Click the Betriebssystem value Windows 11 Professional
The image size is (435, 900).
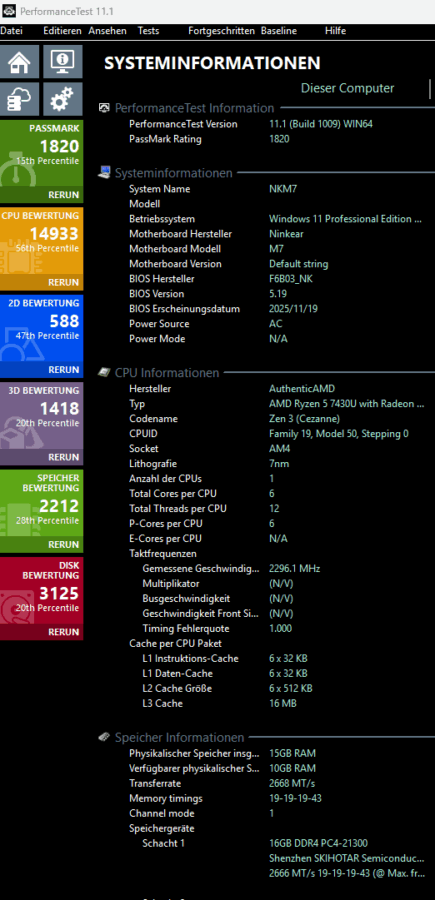point(345,219)
